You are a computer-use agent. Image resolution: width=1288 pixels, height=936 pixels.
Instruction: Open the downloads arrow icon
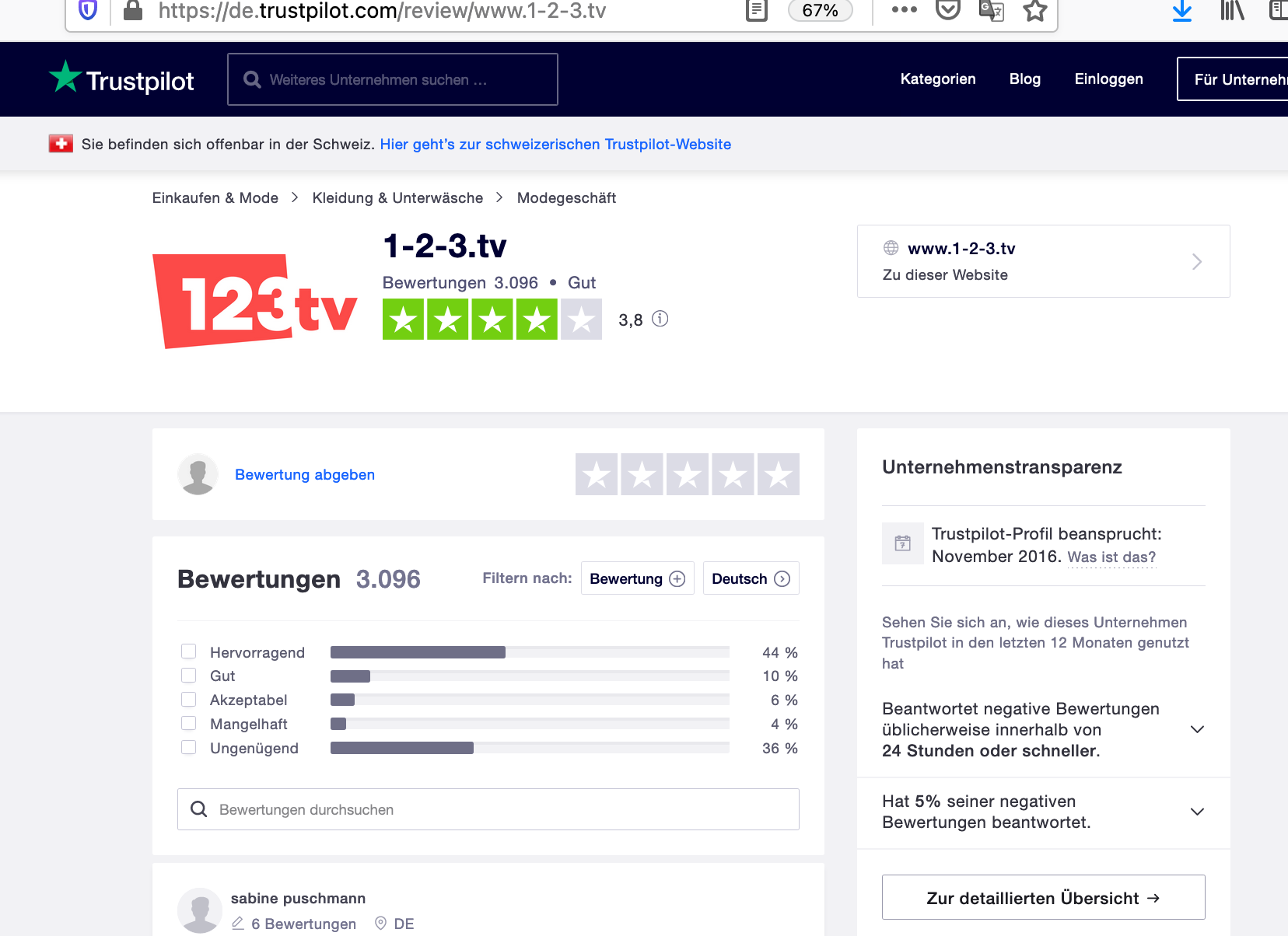coord(1182,10)
